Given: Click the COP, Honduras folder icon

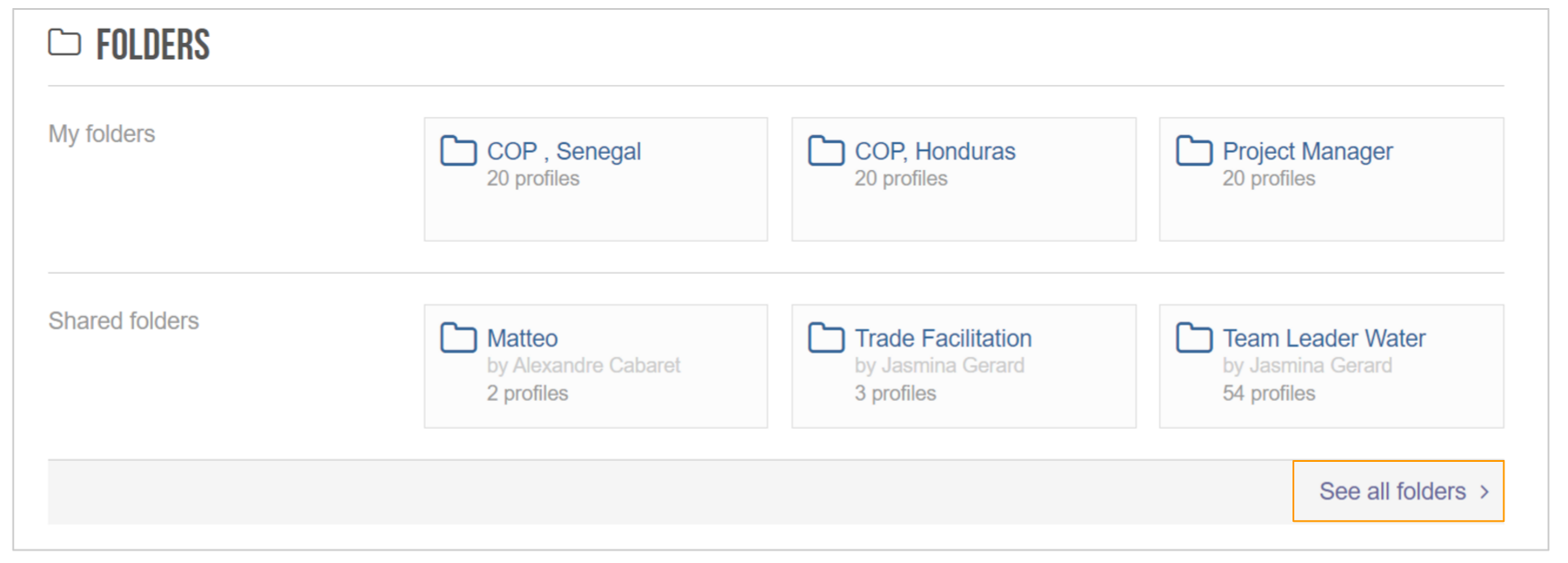Looking at the screenshot, I should point(826,150).
